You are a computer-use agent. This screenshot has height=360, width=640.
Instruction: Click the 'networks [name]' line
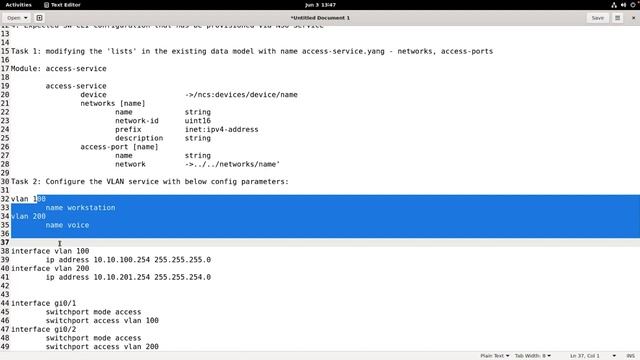(x=113, y=103)
